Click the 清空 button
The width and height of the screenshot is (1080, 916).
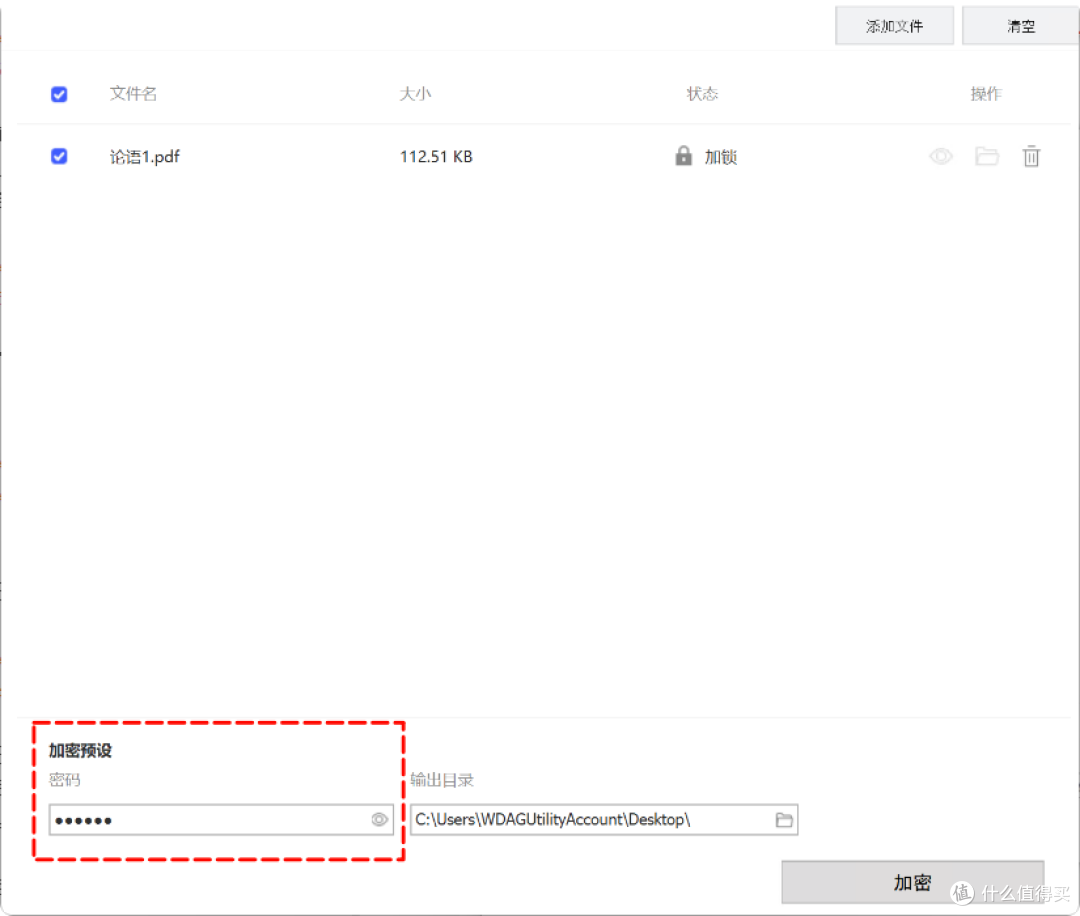point(1020,26)
